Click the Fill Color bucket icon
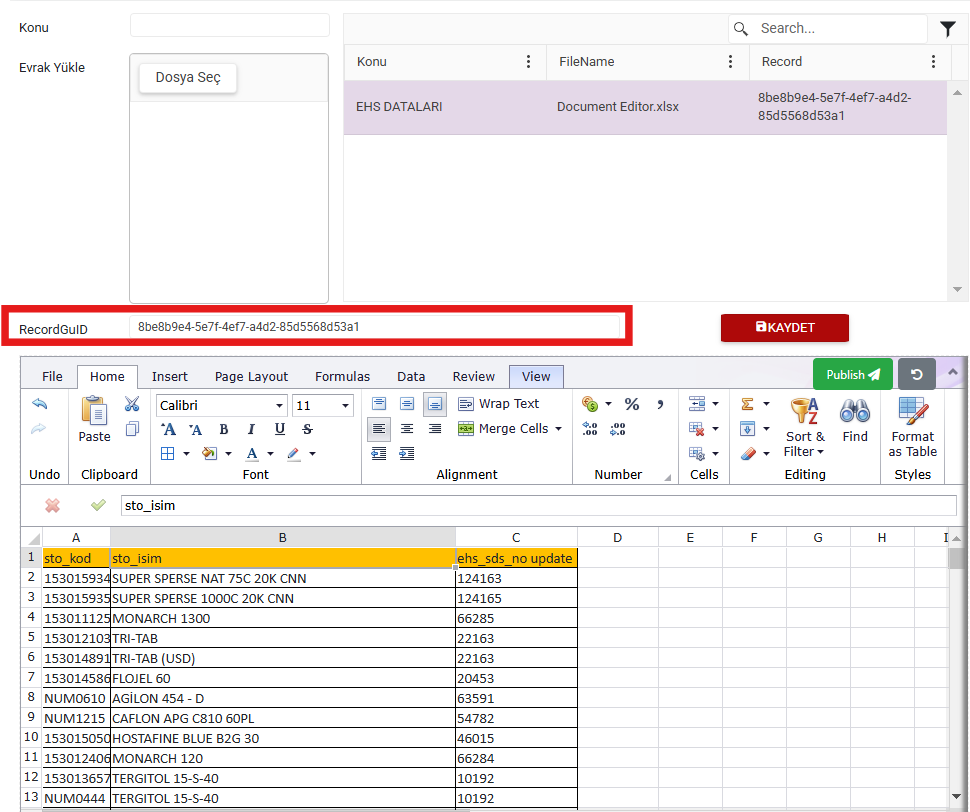This screenshot has height=812, width=970. coord(210,454)
